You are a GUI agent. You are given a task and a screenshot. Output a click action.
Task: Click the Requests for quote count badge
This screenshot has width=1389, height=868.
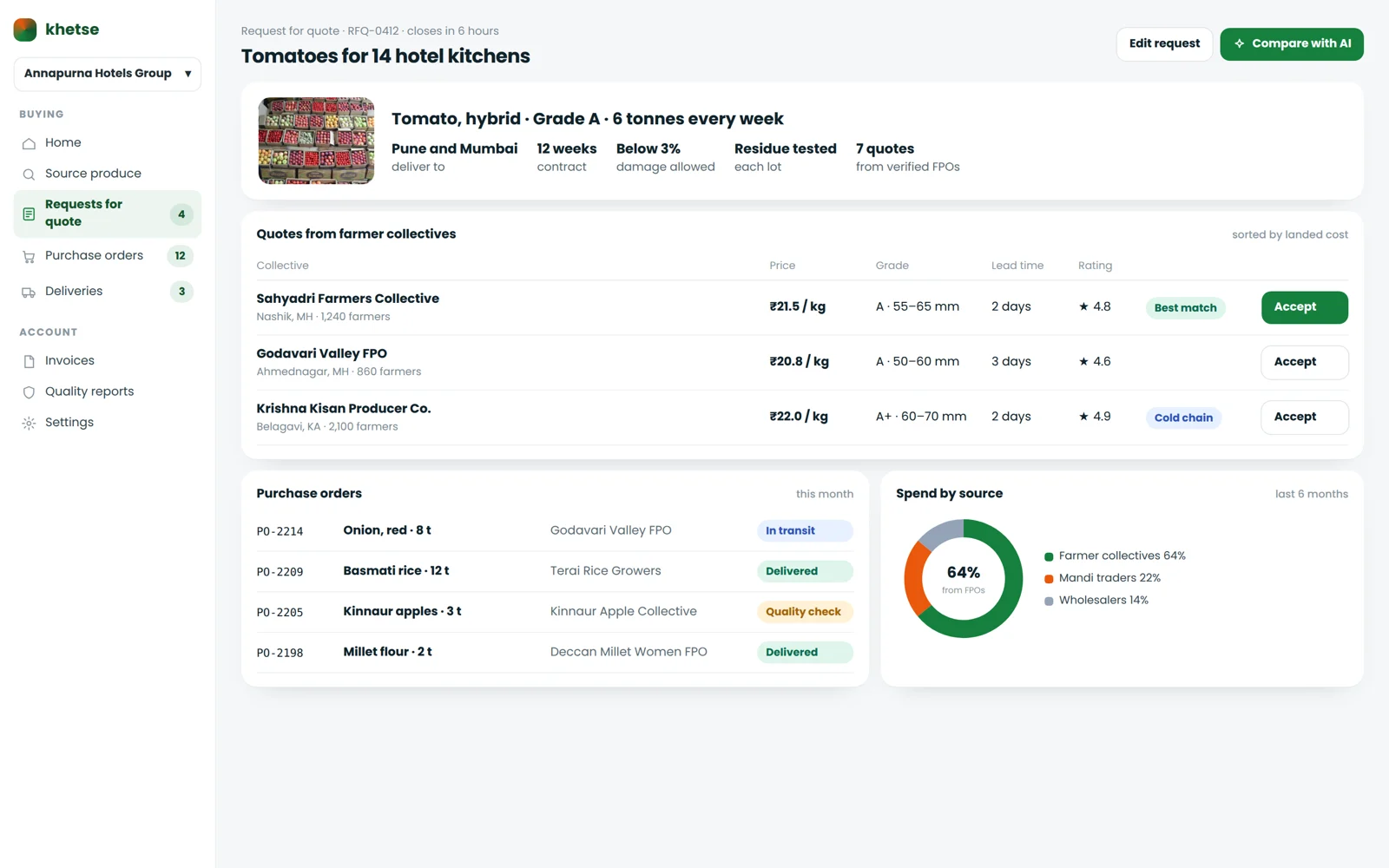coord(181,214)
